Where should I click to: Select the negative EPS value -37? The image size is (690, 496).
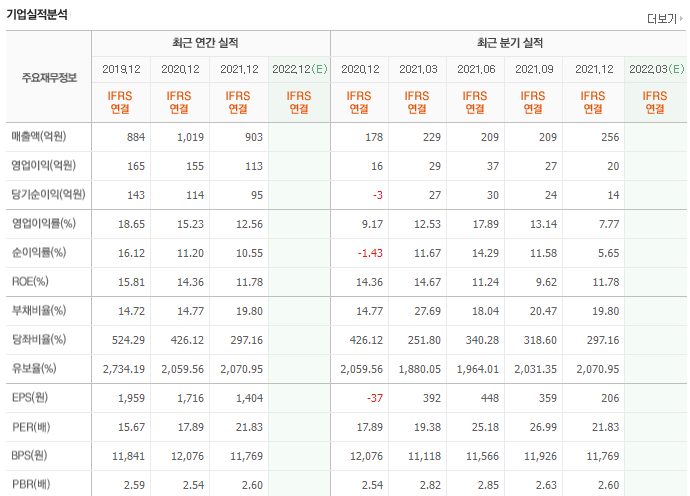(375, 399)
